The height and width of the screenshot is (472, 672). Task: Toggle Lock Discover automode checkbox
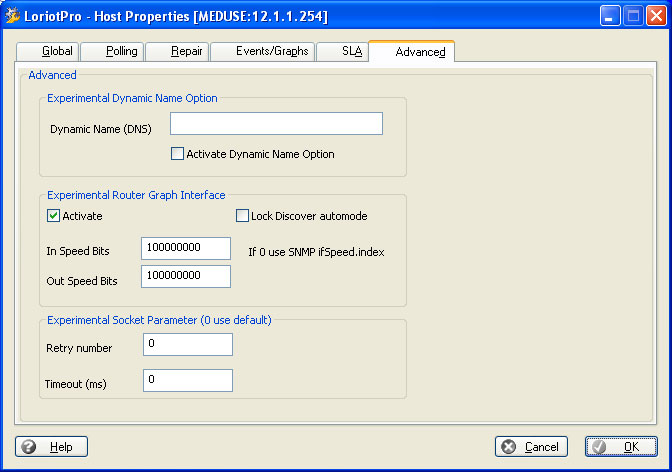coord(242,215)
